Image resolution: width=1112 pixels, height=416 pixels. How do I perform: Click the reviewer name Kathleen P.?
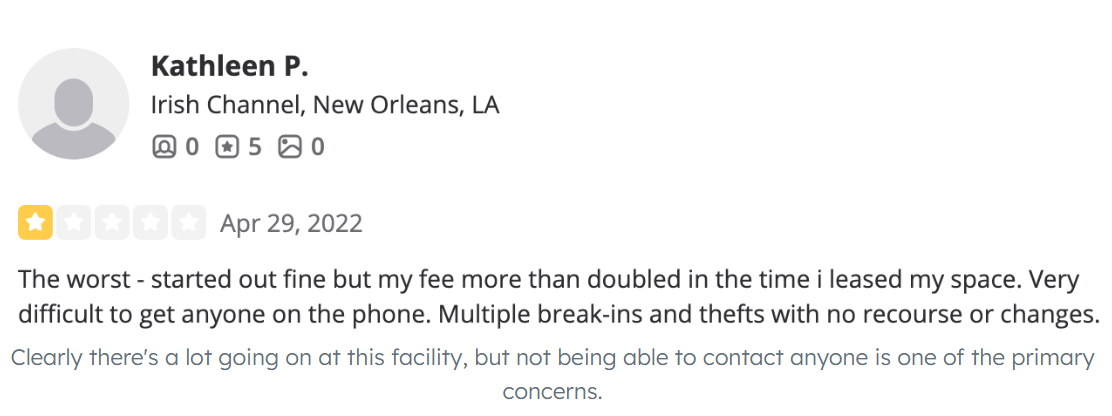coord(230,66)
